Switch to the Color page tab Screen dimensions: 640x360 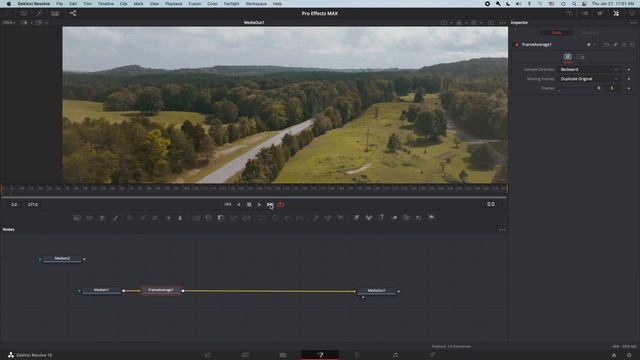pyautogui.click(x=358, y=355)
